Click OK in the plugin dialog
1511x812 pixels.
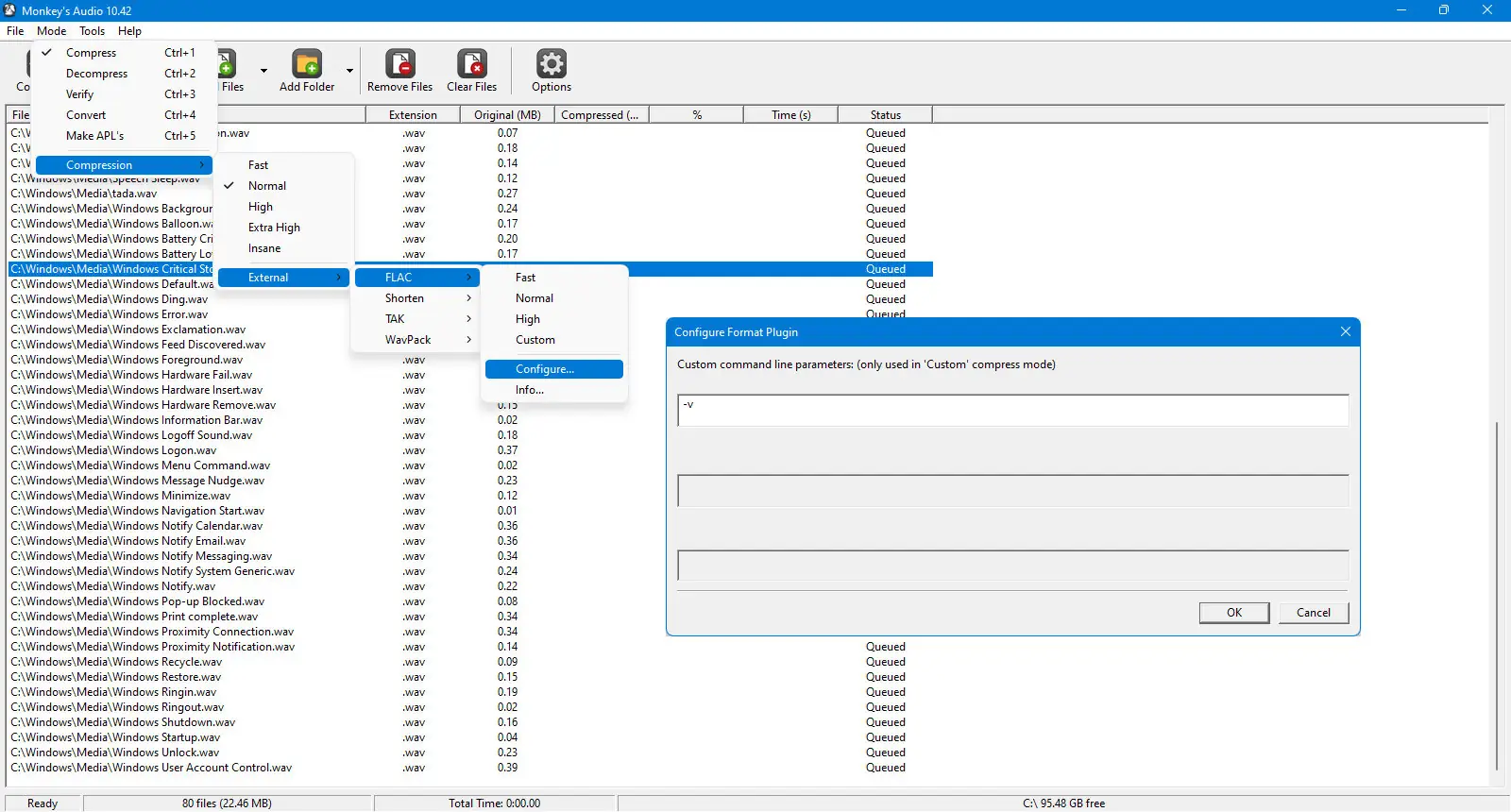[1234, 613]
